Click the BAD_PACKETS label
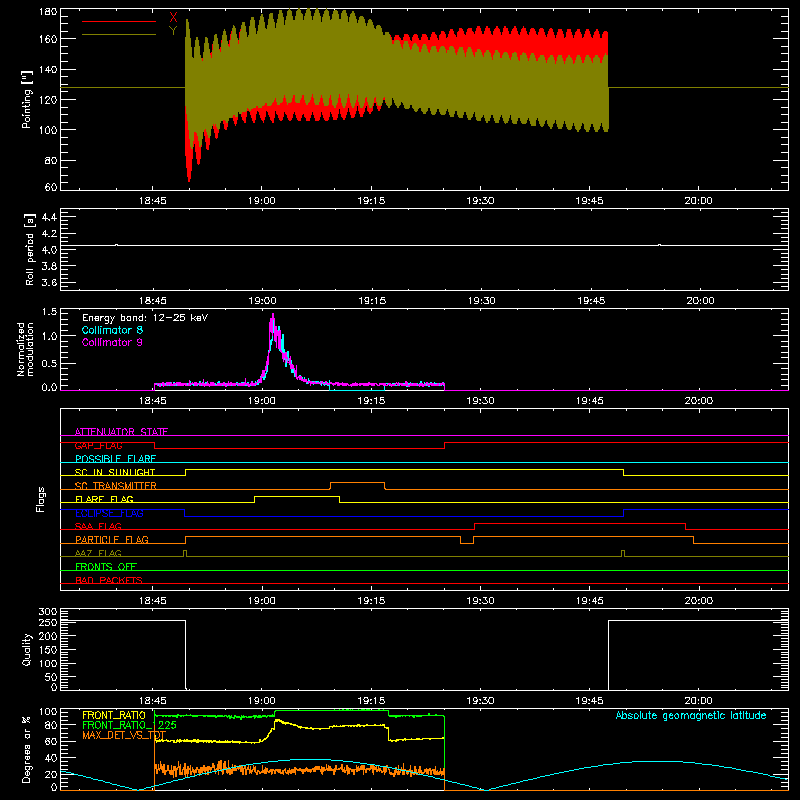This screenshot has width=800, height=800. point(109,580)
